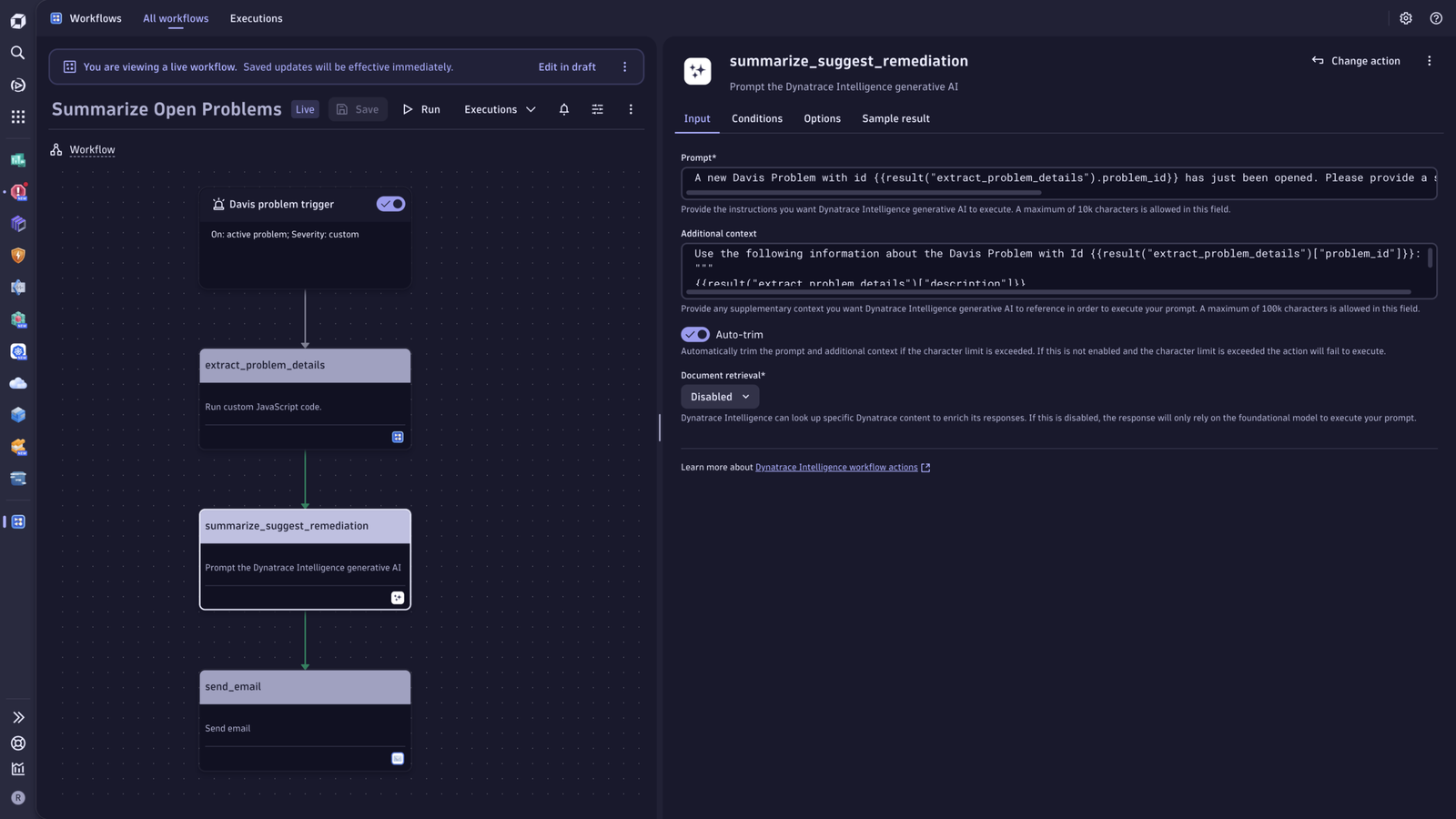Open the Dynatrace home logo
The height and width of the screenshot is (819, 1456).
tap(18, 20)
